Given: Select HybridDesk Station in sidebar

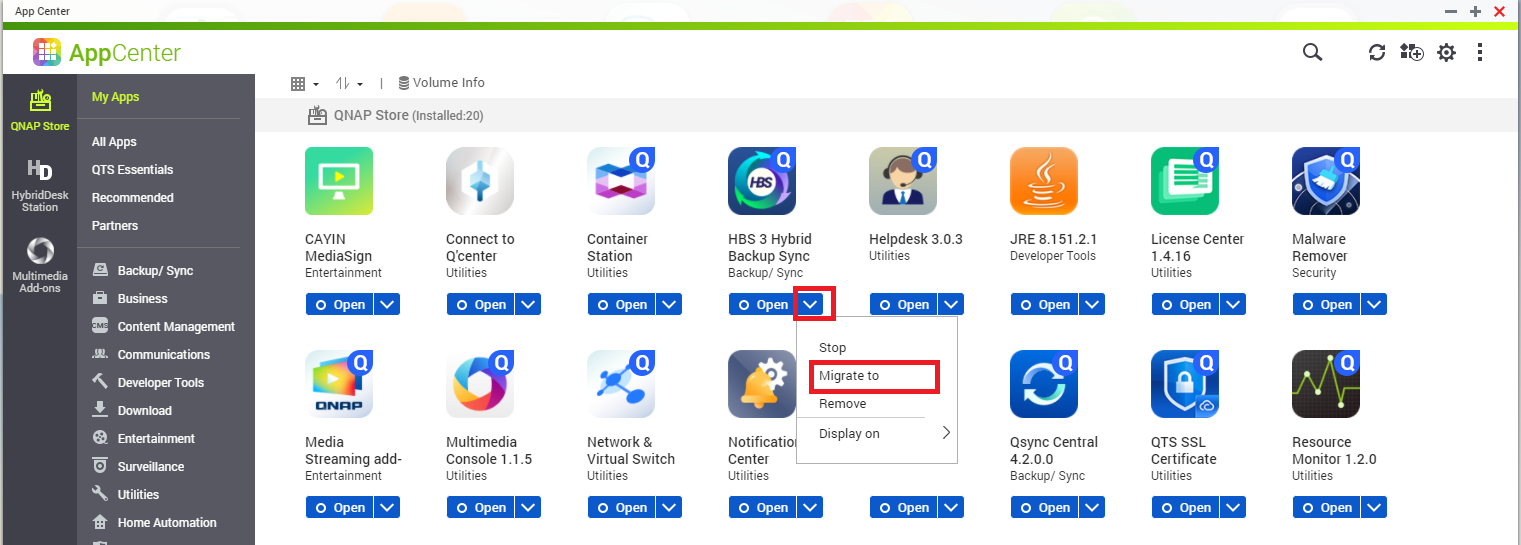Looking at the screenshot, I should (x=40, y=186).
